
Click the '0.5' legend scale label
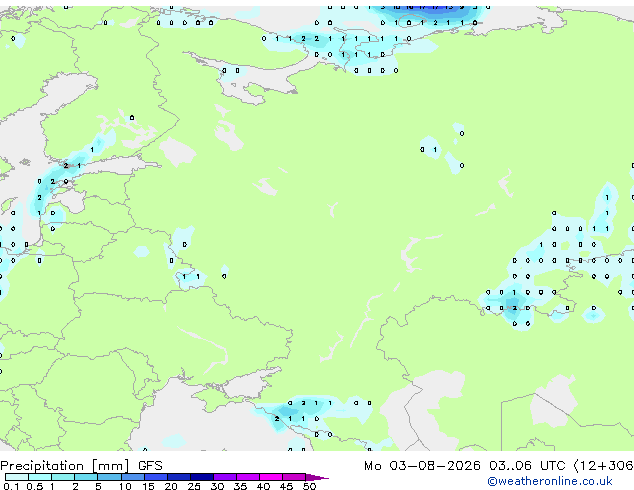click(35, 486)
